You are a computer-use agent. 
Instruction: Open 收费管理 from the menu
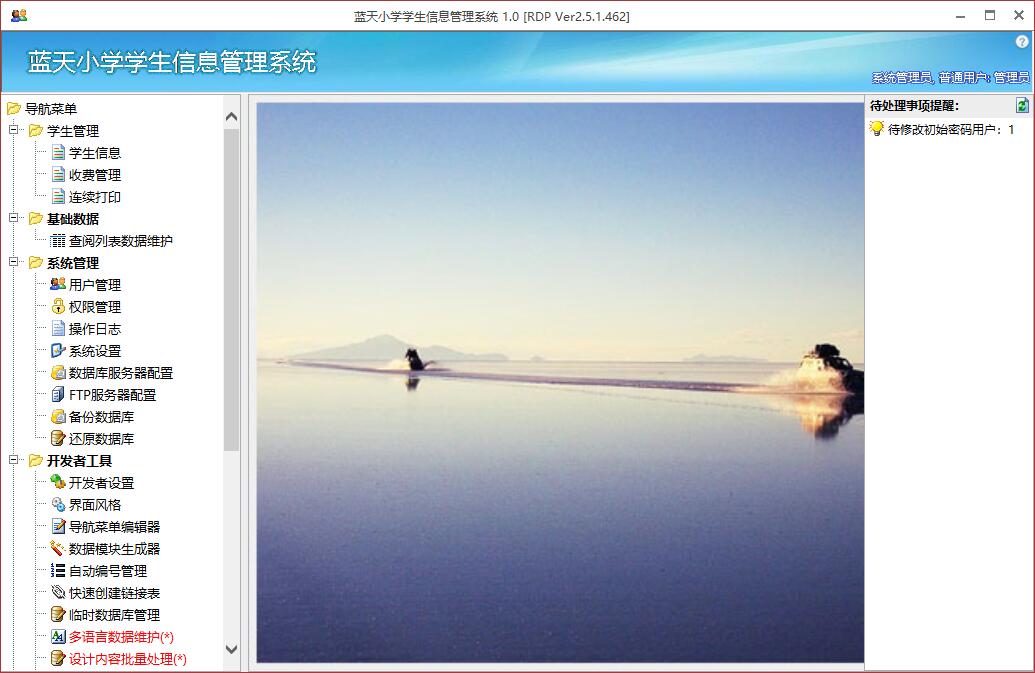[x=95, y=175]
